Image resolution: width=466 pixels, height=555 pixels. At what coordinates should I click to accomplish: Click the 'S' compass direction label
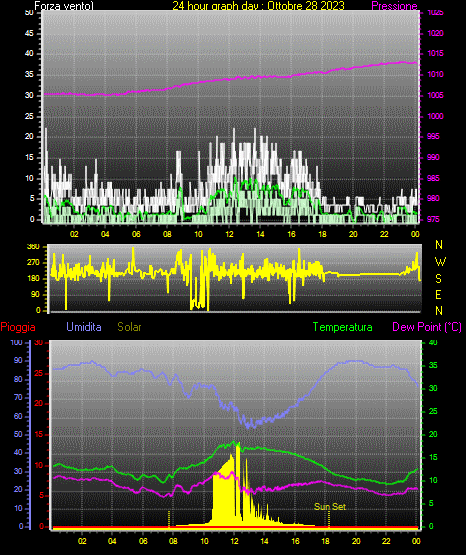click(438, 279)
